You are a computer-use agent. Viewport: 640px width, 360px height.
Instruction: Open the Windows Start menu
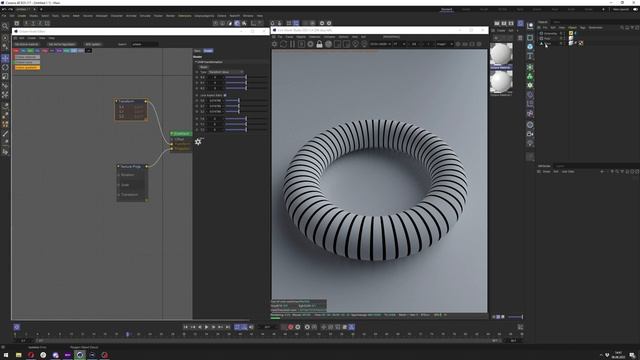point(6,355)
